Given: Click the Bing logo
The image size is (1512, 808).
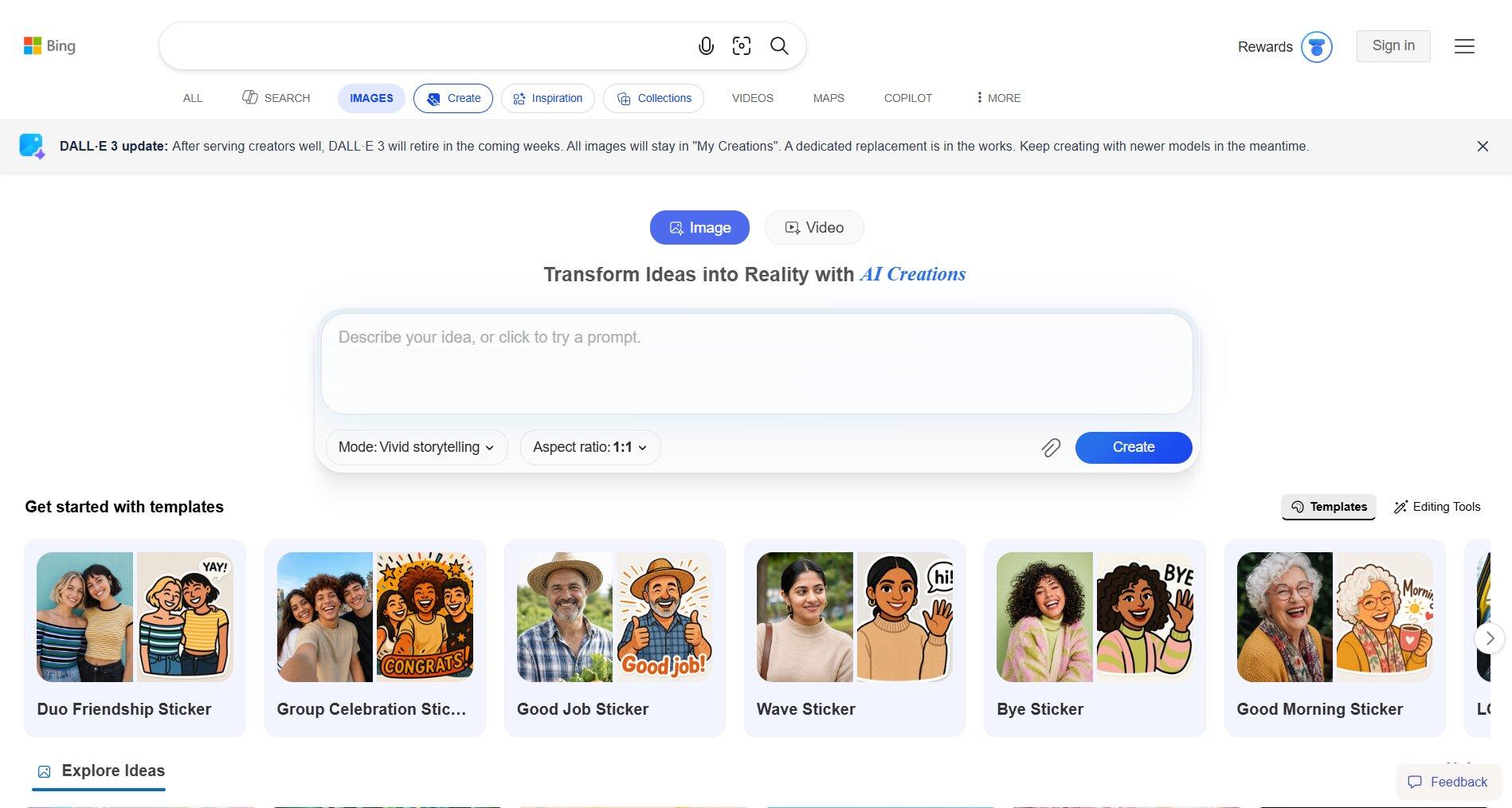Looking at the screenshot, I should pos(49,46).
